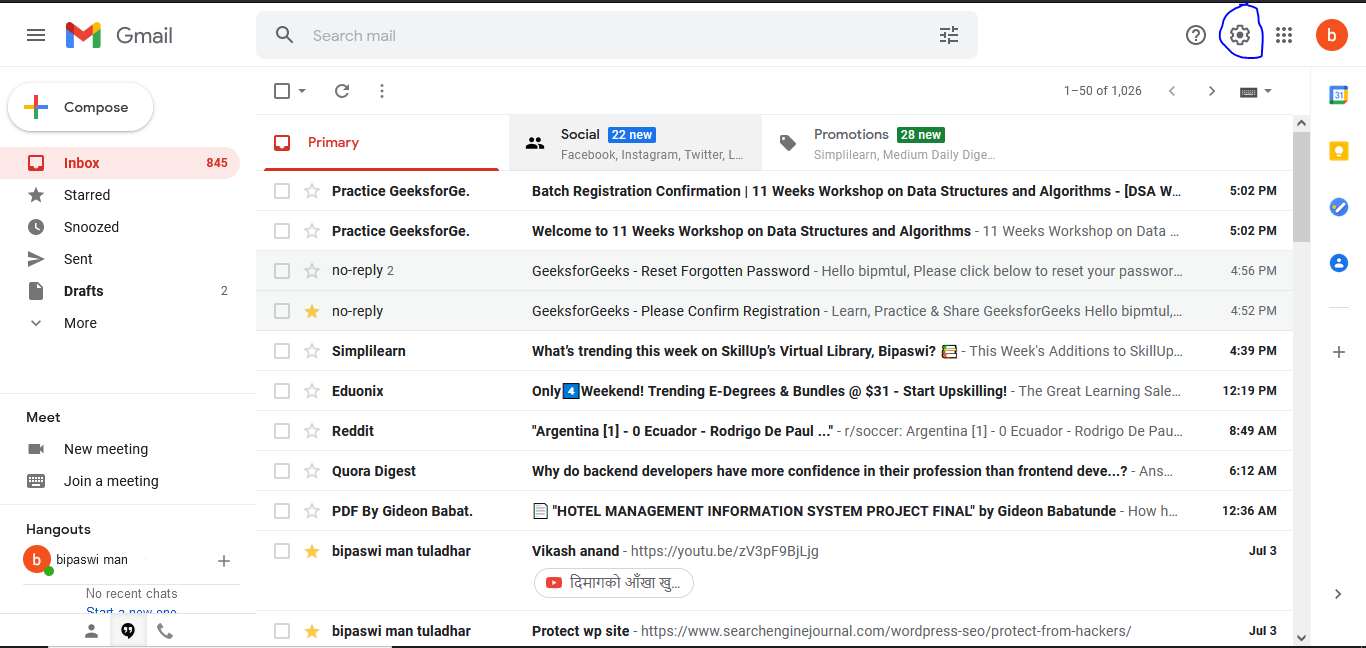Click the 1–50 of 1,026 counter
This screenshot has width=1366, height=648.
pyautogui.click(x=1103, y=91)
